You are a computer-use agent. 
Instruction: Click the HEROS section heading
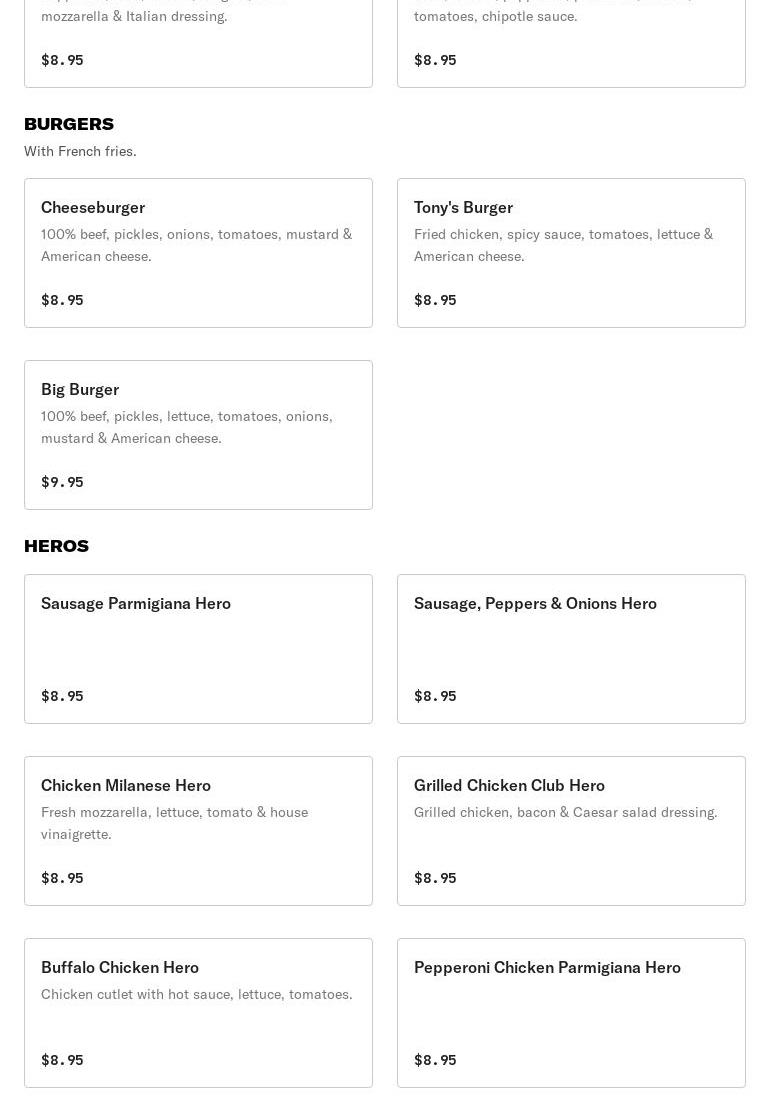[x=57, y=546]
